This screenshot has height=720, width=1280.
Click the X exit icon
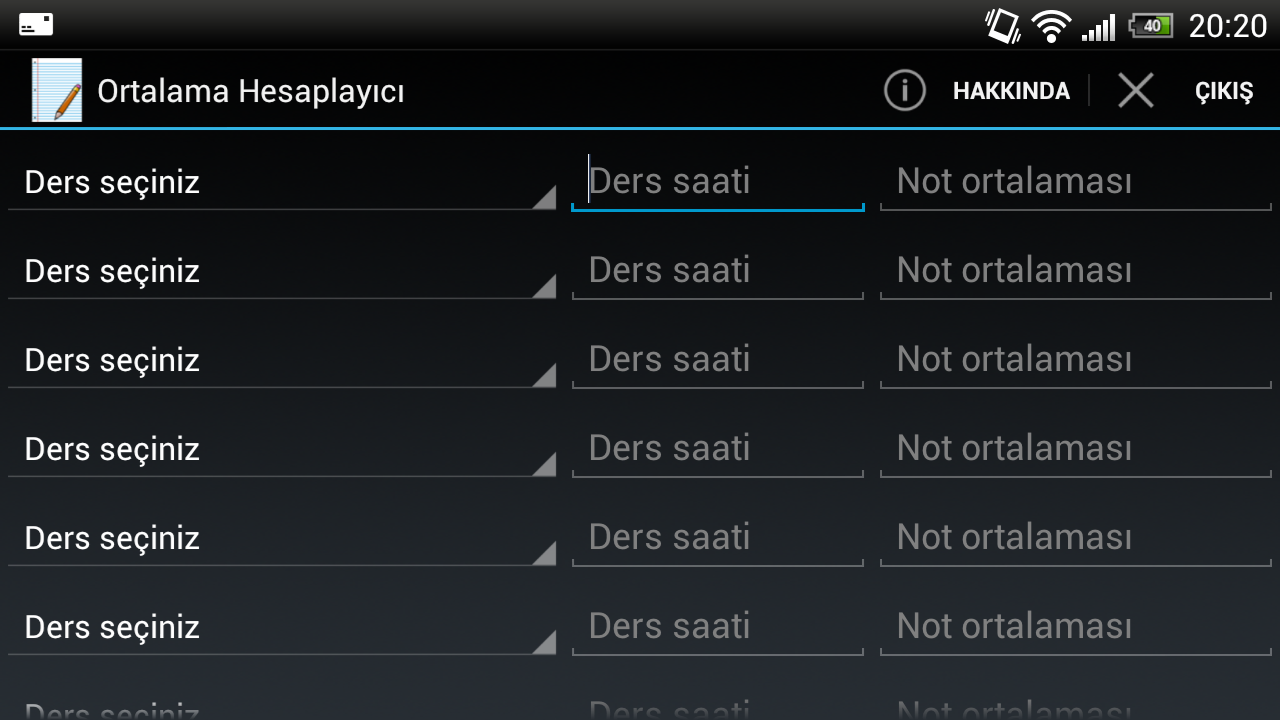pyautogui.click(x=1136, y=91)
